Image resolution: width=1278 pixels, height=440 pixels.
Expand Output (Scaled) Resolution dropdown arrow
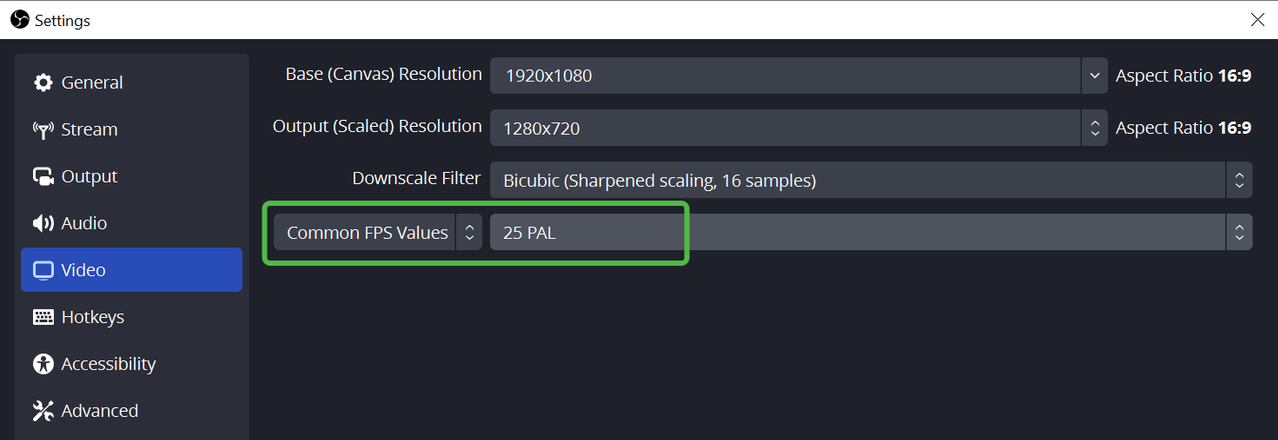tap(1094, 128)
